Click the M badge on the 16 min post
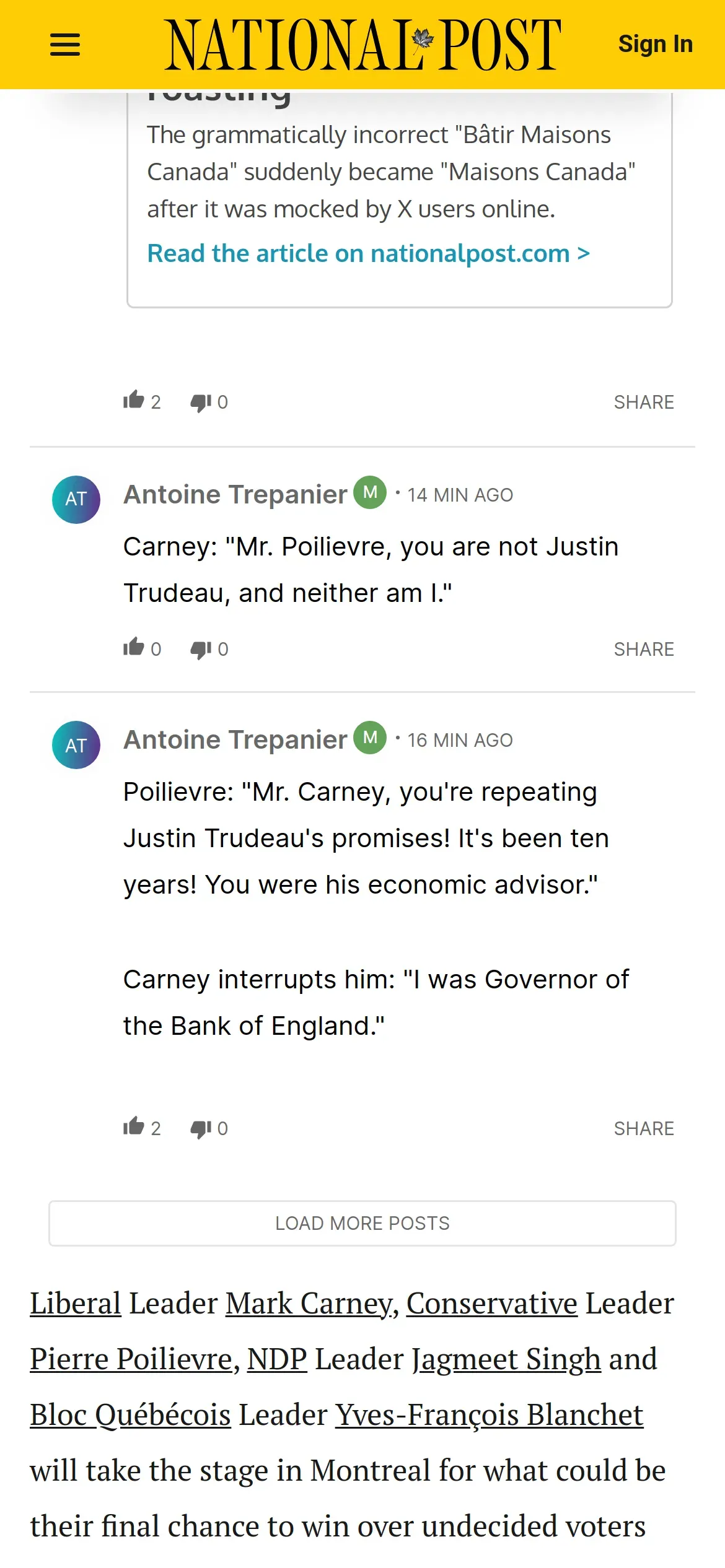 pyautogui.click(x=370, y=738)
